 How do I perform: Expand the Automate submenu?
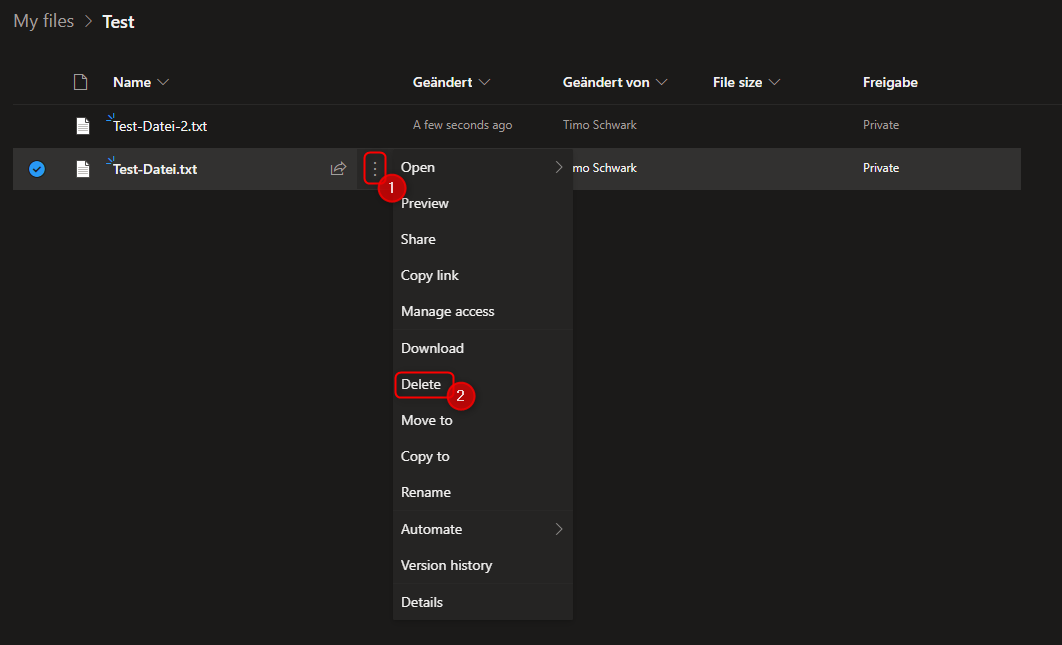coord(559,529)
